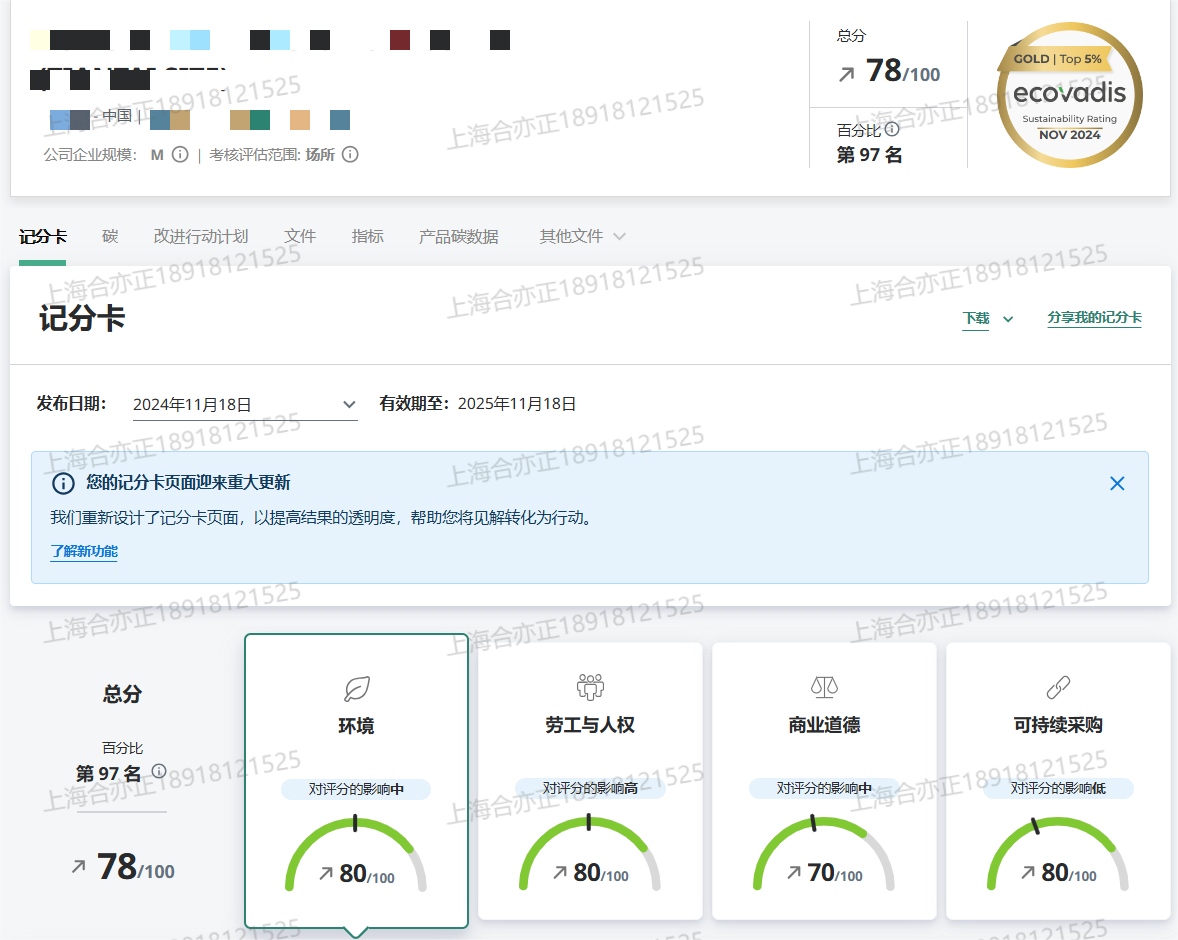The width and height of the screenshot is (1178, 940).
Task: Go to the 产品碳数据 tab
Action: 458,237
